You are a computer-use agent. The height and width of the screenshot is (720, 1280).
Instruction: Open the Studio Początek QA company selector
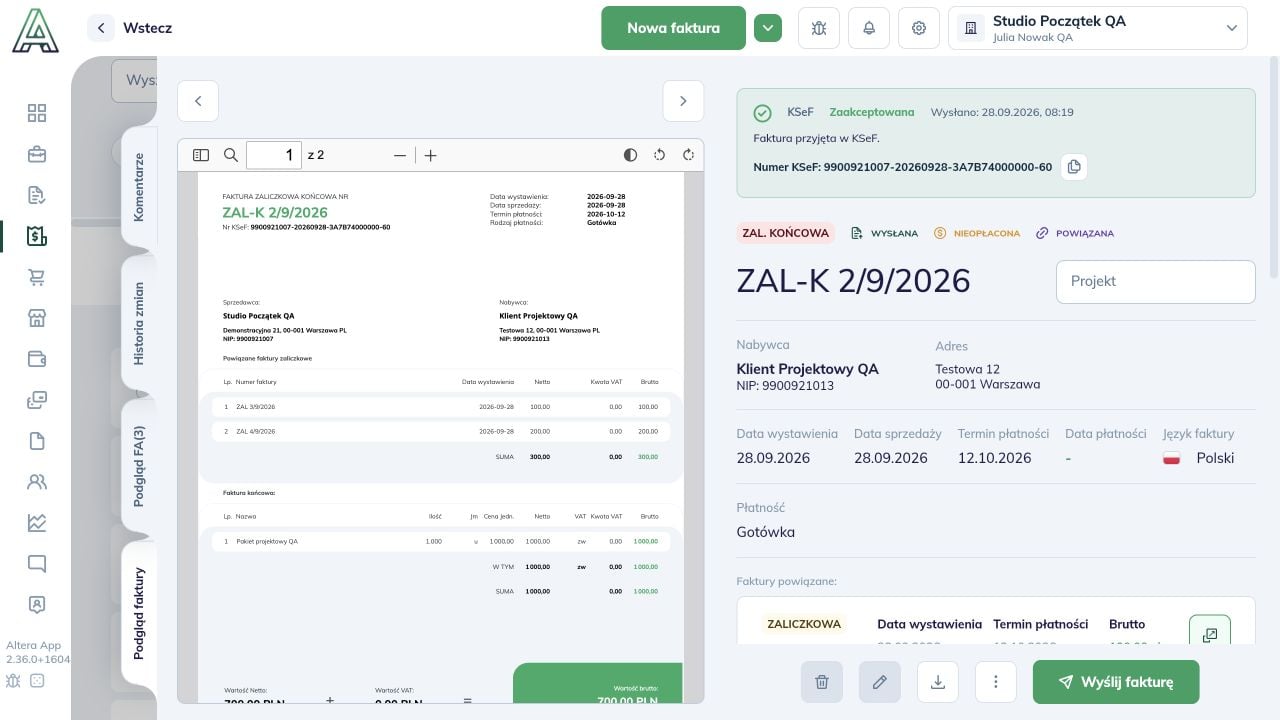[1098, 28]
